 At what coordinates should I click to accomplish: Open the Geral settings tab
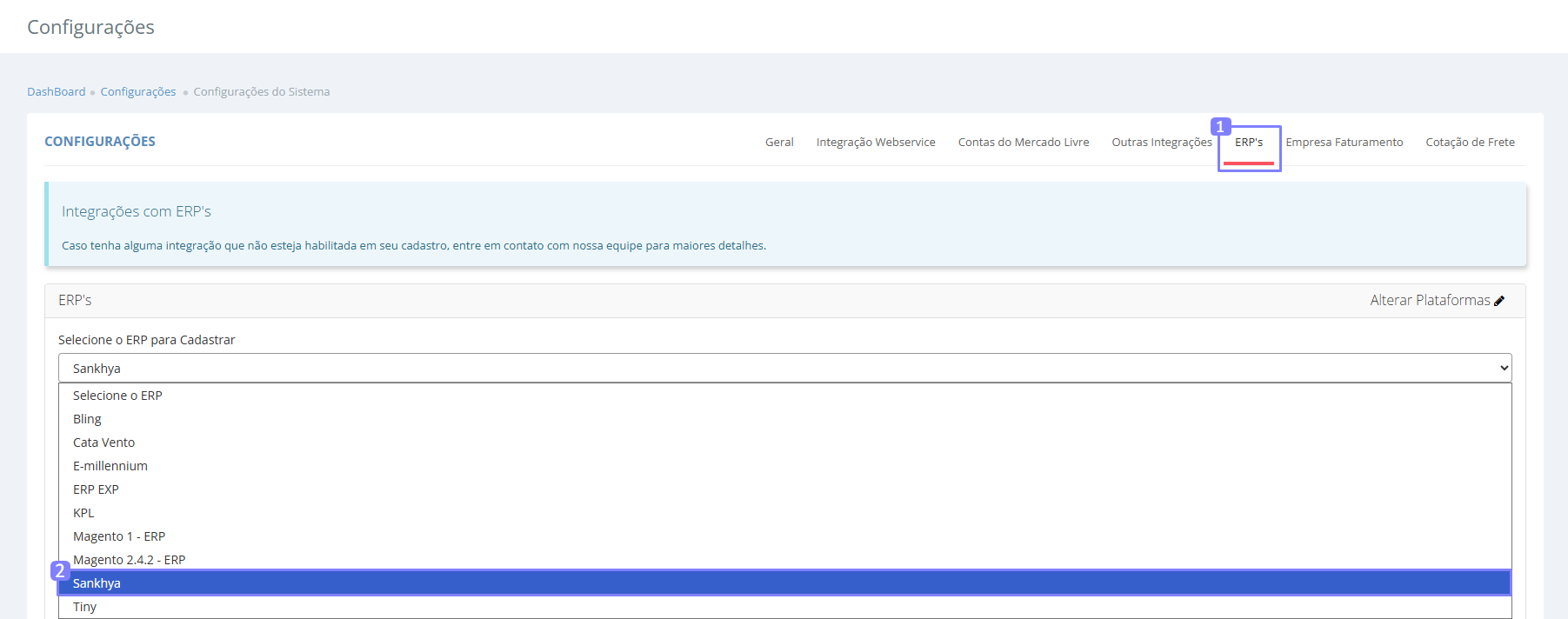779,142
